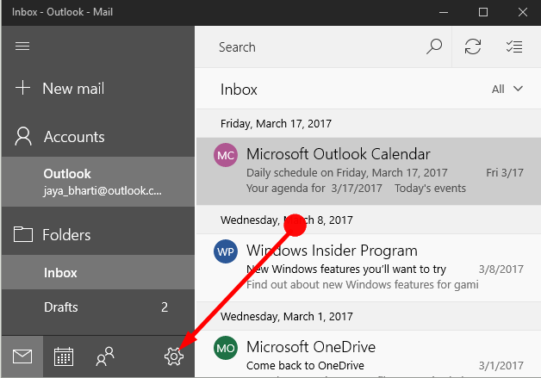Click Daily schedule on Friday subject line
Image resolution: width=541 pixels, height=378 pixels.
pyautogui.click(x=347, y=172)
